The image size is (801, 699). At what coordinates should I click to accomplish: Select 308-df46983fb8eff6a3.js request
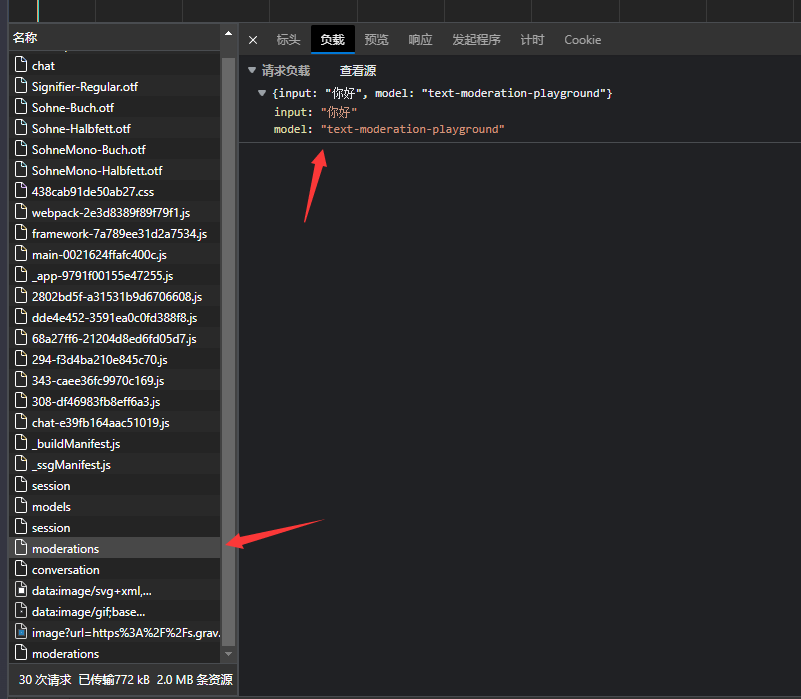point(115,402)
